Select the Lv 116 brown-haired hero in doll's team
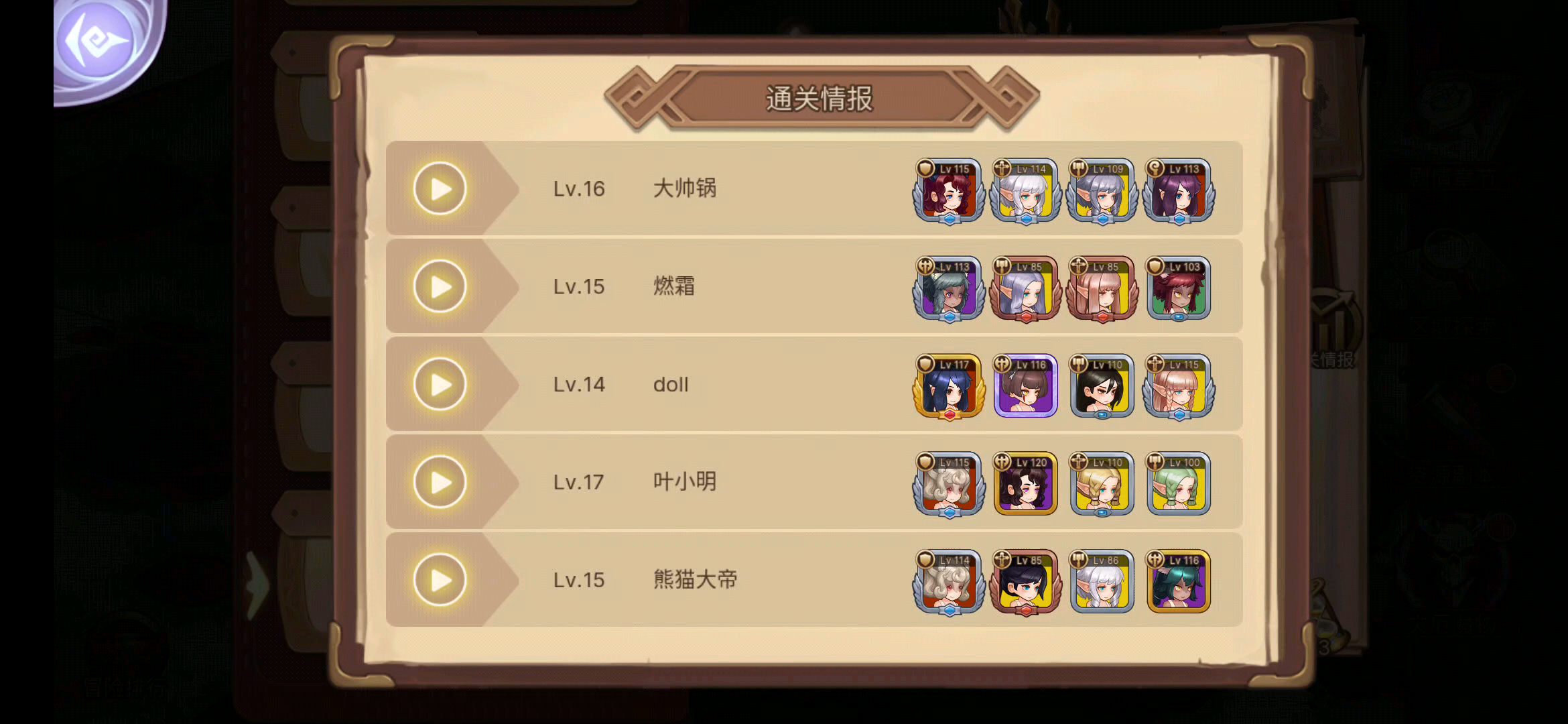The image size is (1568, 724). [1025, 387]
